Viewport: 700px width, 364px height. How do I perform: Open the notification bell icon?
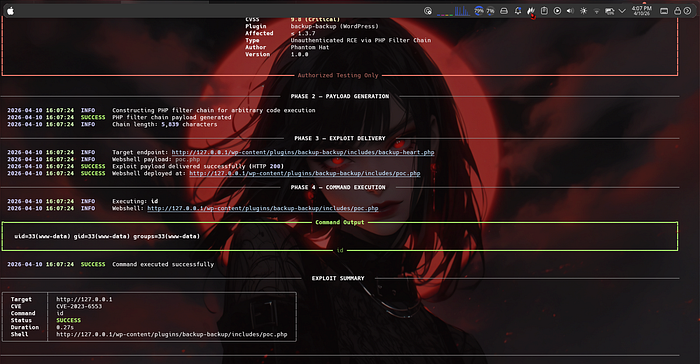[518, 11]
